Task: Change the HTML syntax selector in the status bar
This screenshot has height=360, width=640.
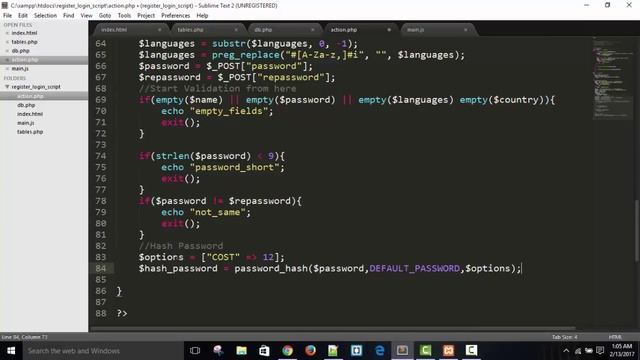Action: point(615,337)
